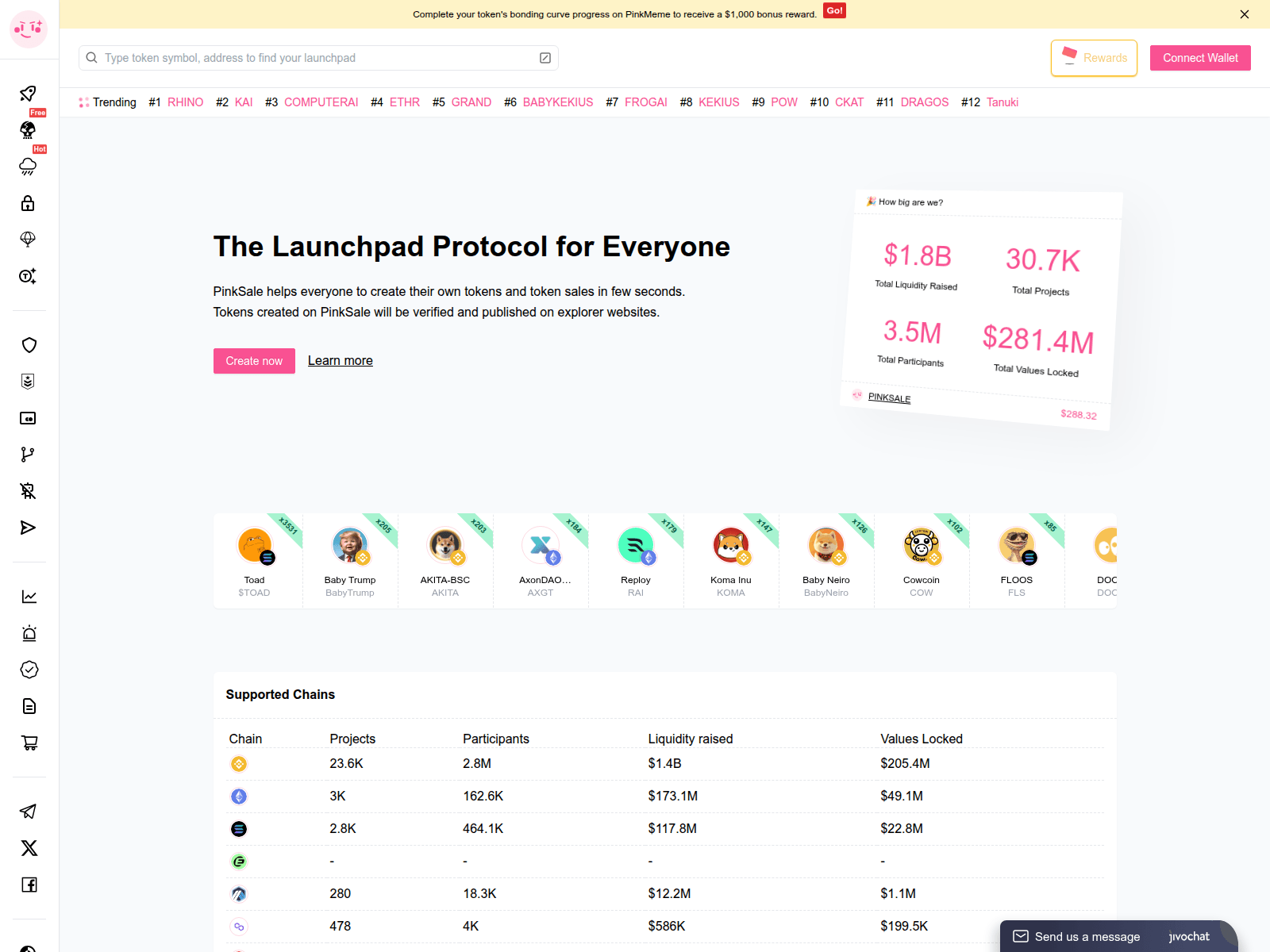Screen dimensions: 1270x952
Task: Open the token creator sidebar icon
Action: click(x=28, y=276)
